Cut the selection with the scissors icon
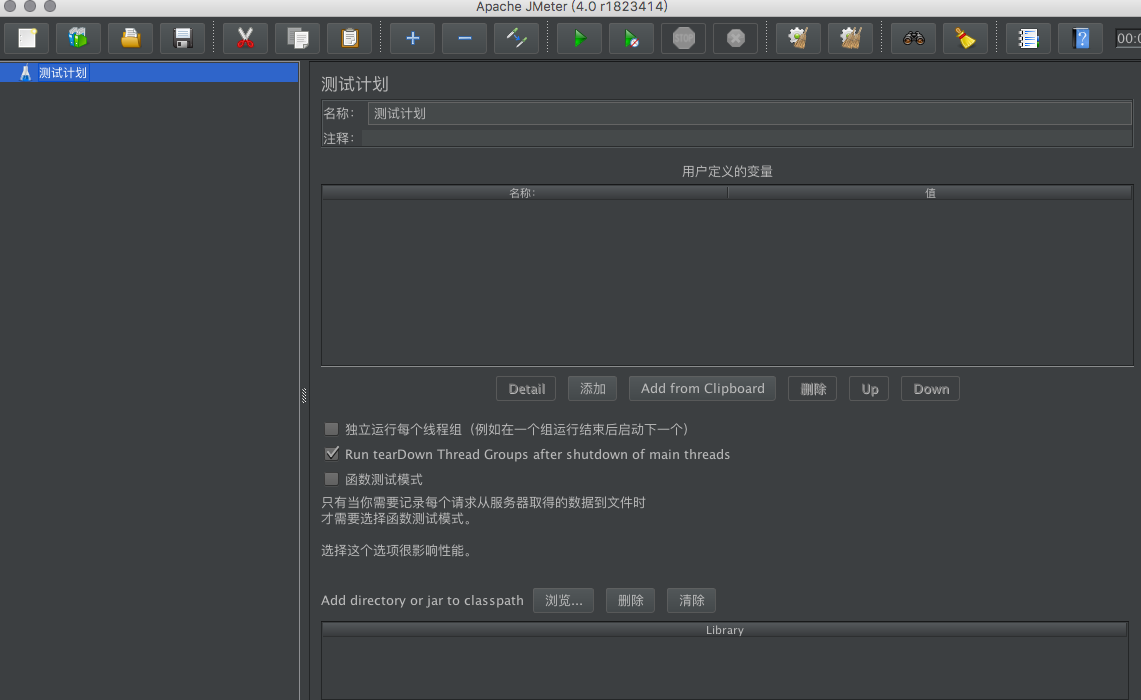 (245, 38)
